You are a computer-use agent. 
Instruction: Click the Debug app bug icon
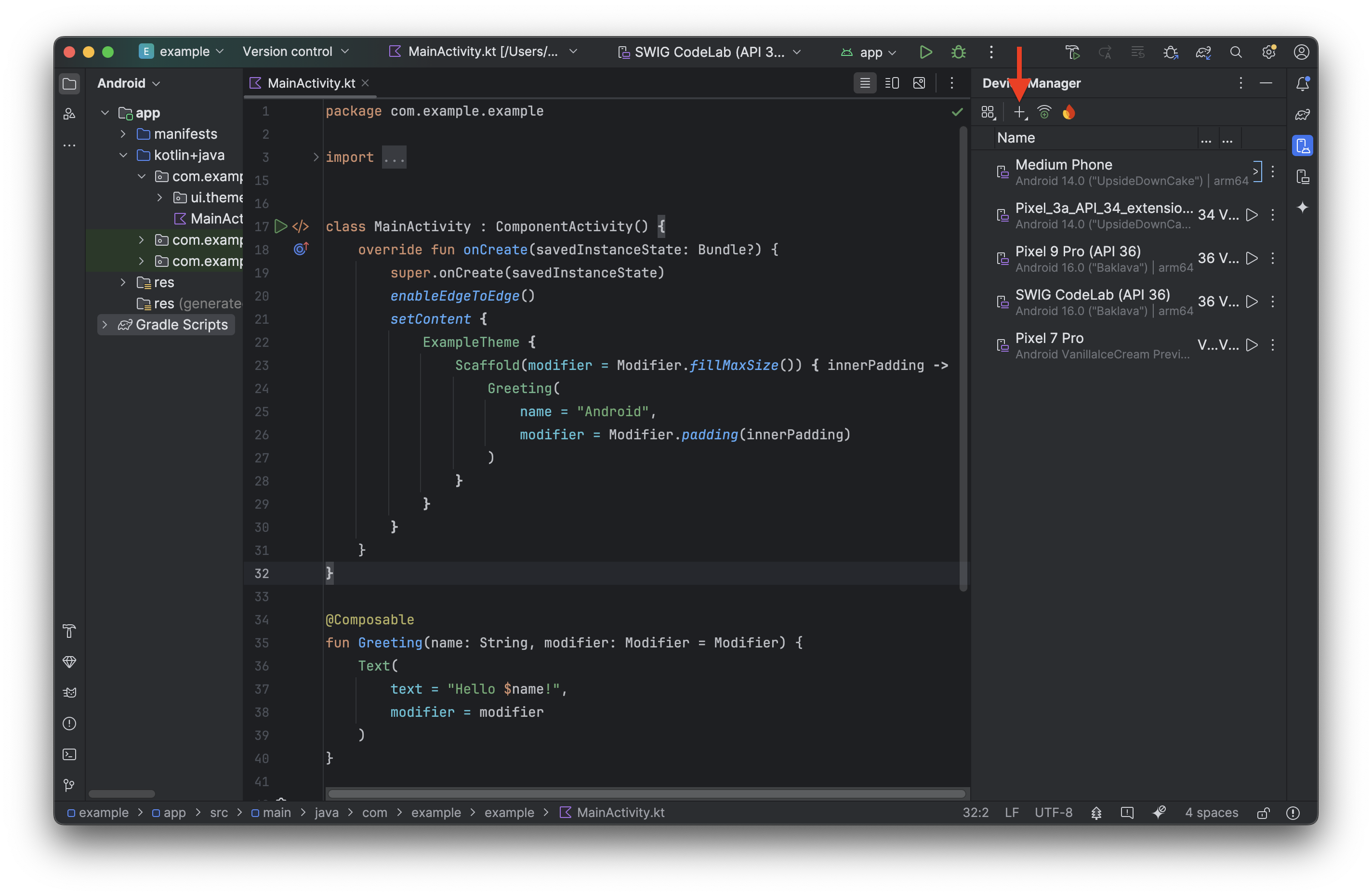(958, 52)
